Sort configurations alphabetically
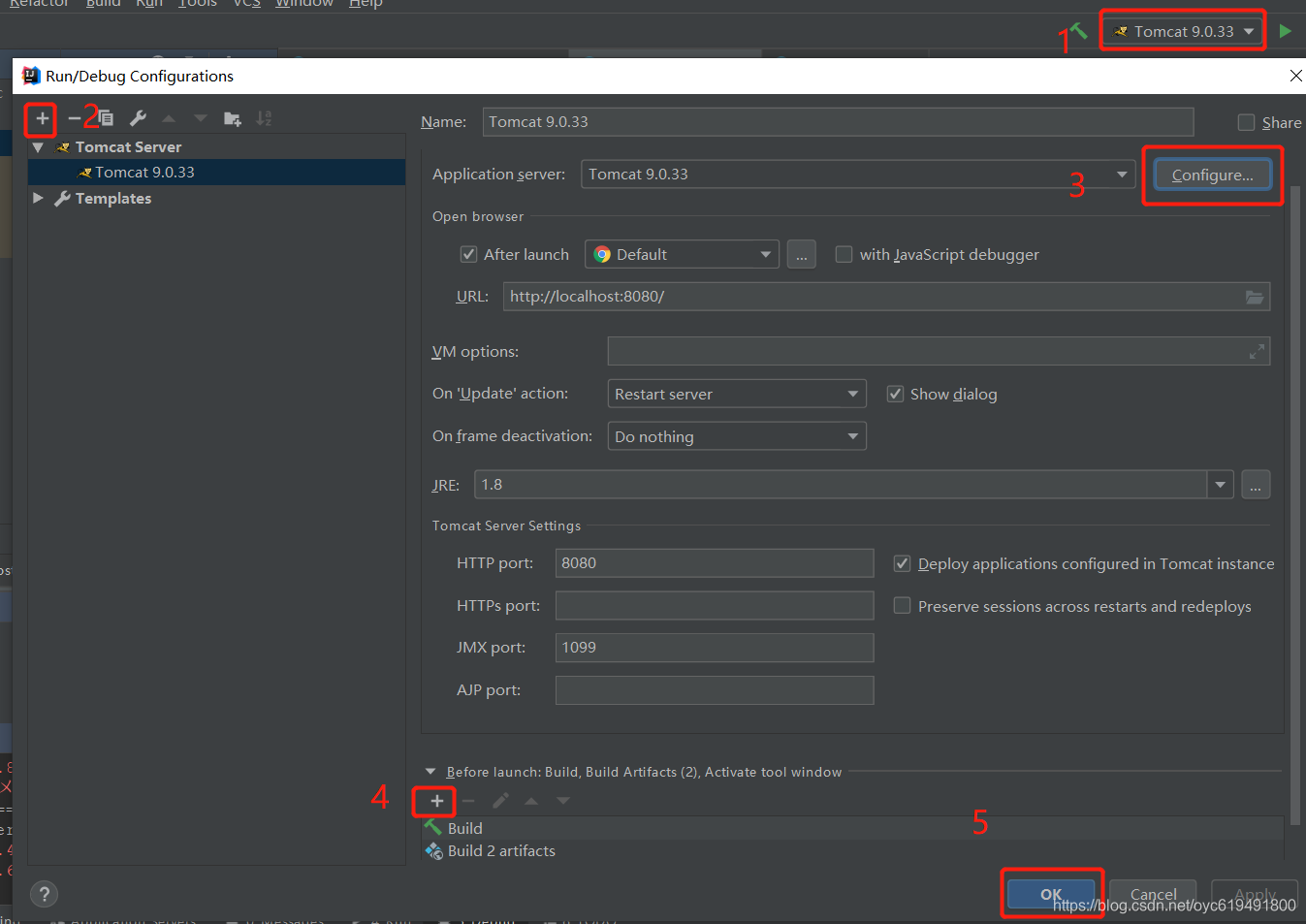 [x=264, y=118]
